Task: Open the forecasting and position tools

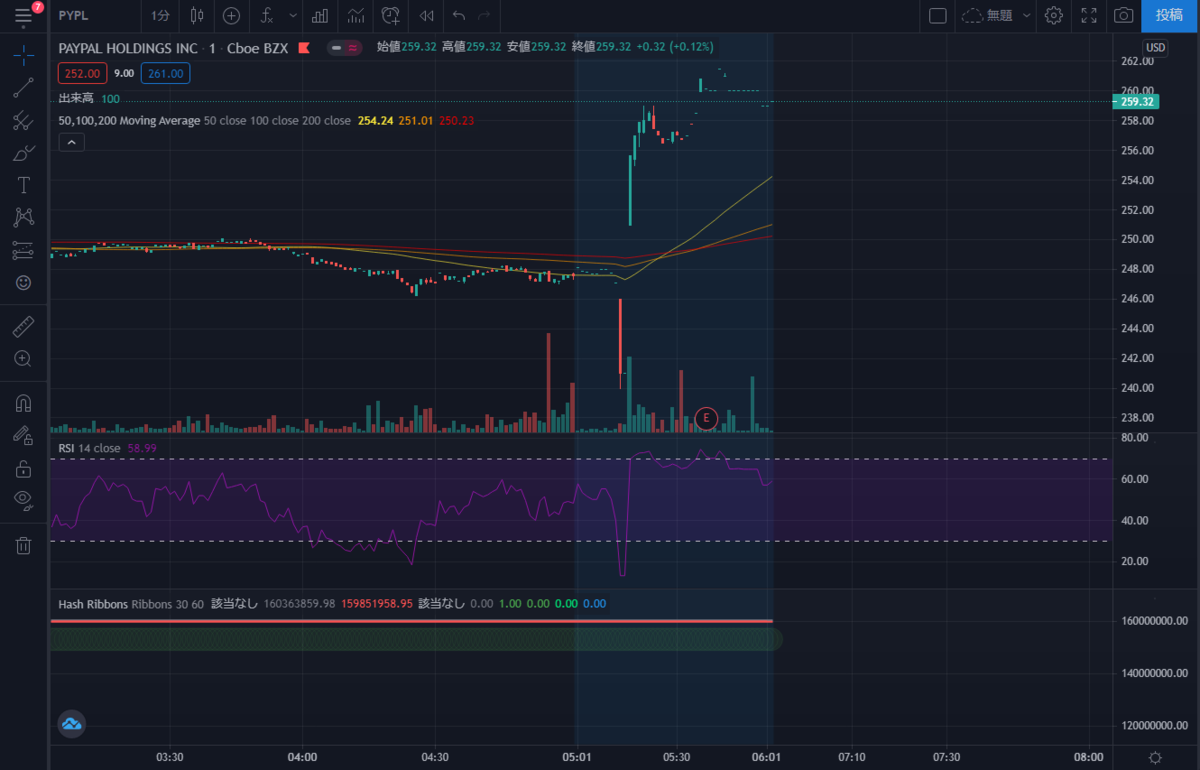Action: tap(24, 250)
